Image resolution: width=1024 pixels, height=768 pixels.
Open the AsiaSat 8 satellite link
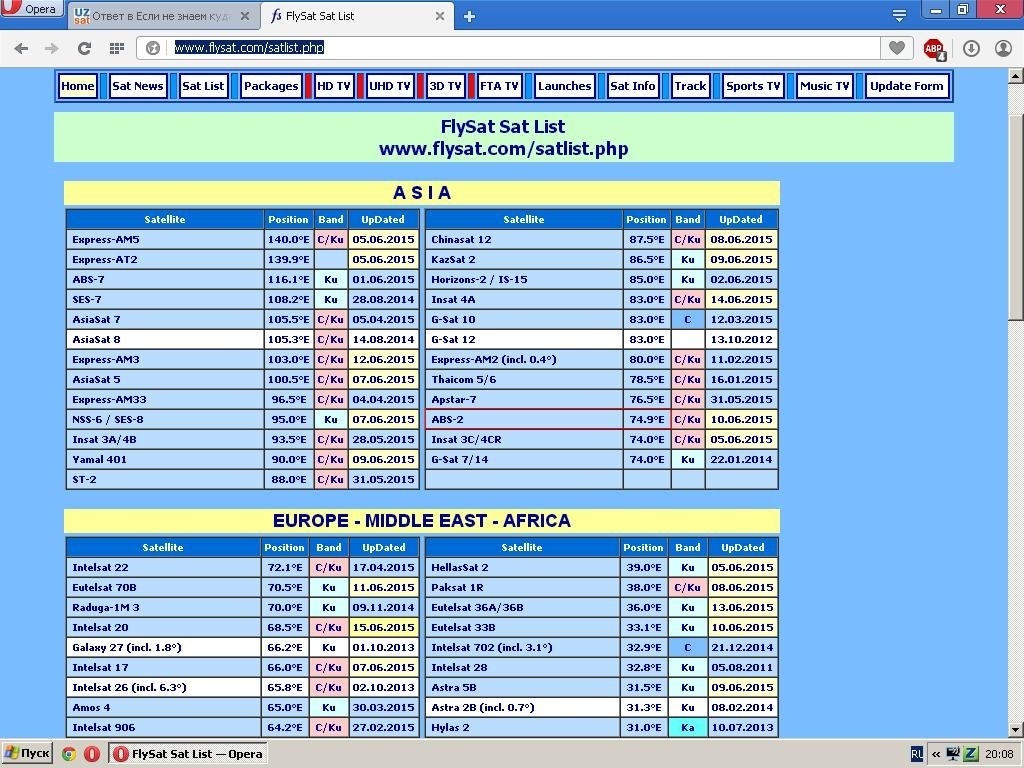tap(96, 340)
